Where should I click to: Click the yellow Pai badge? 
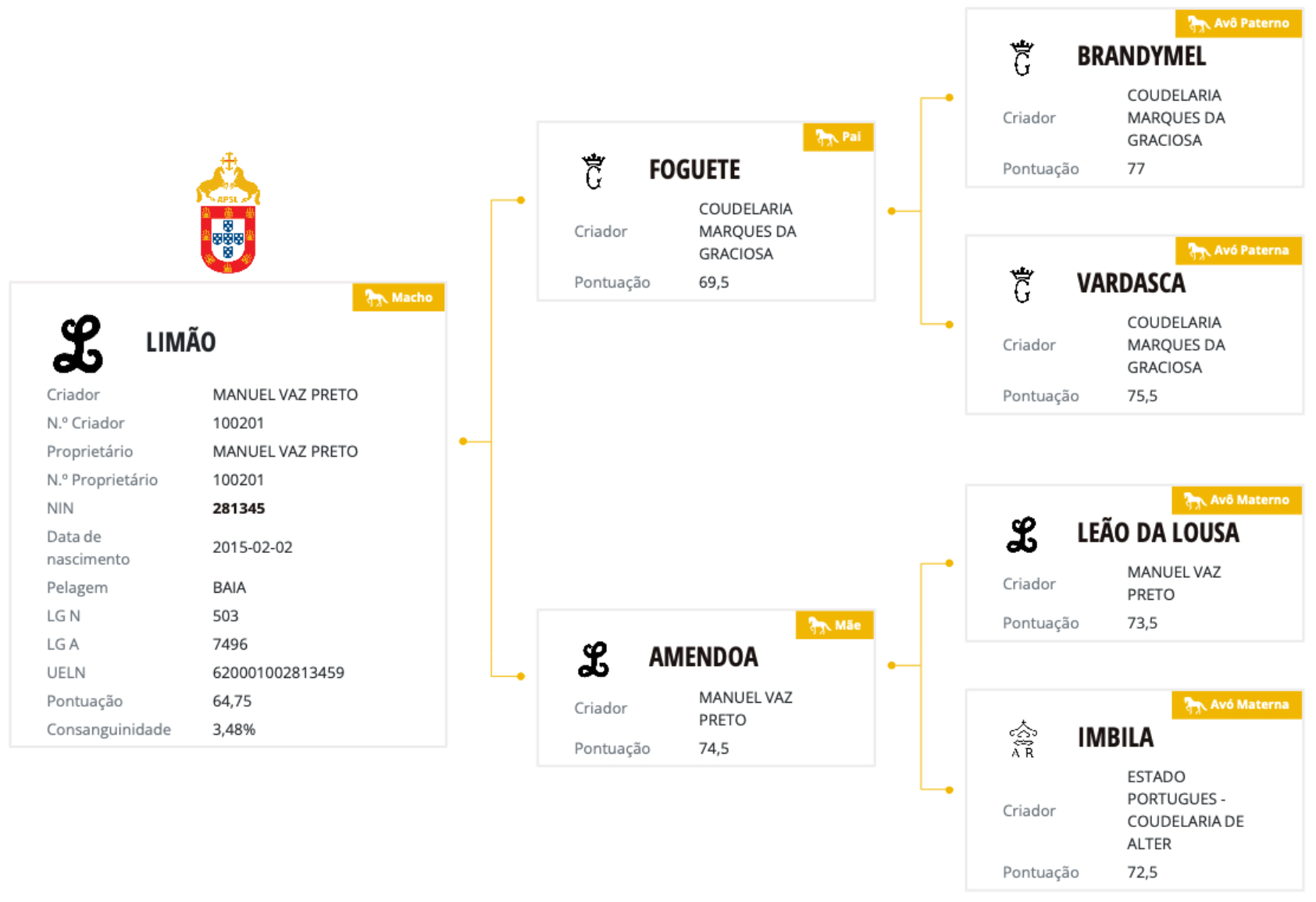pos(838,137)
